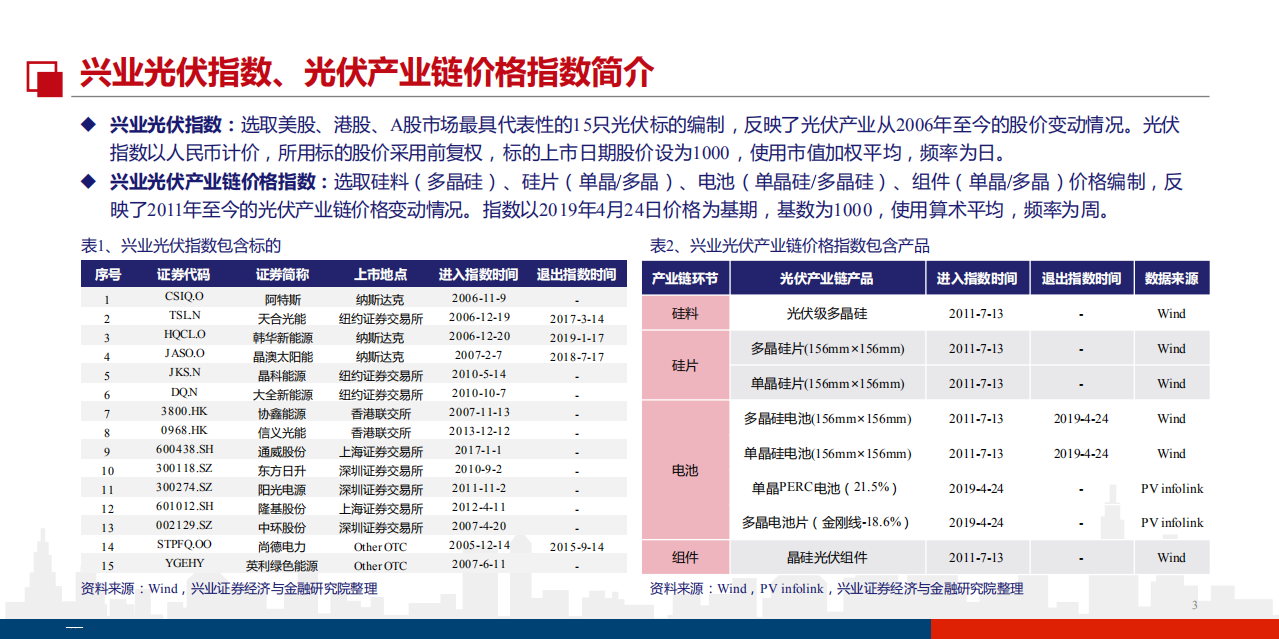Click the 硅料 category cell in Table 2
This screenshot has height=639, width=1279.
(x=684, y=313)
